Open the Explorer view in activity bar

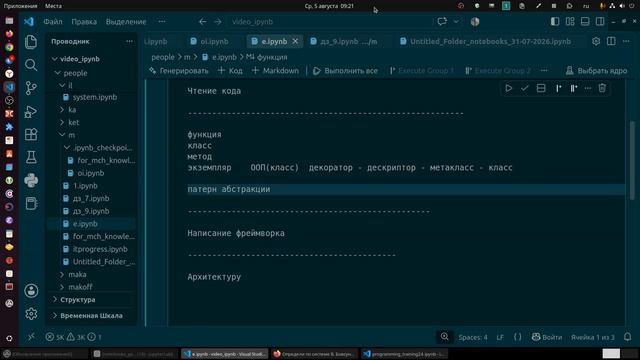31,42
